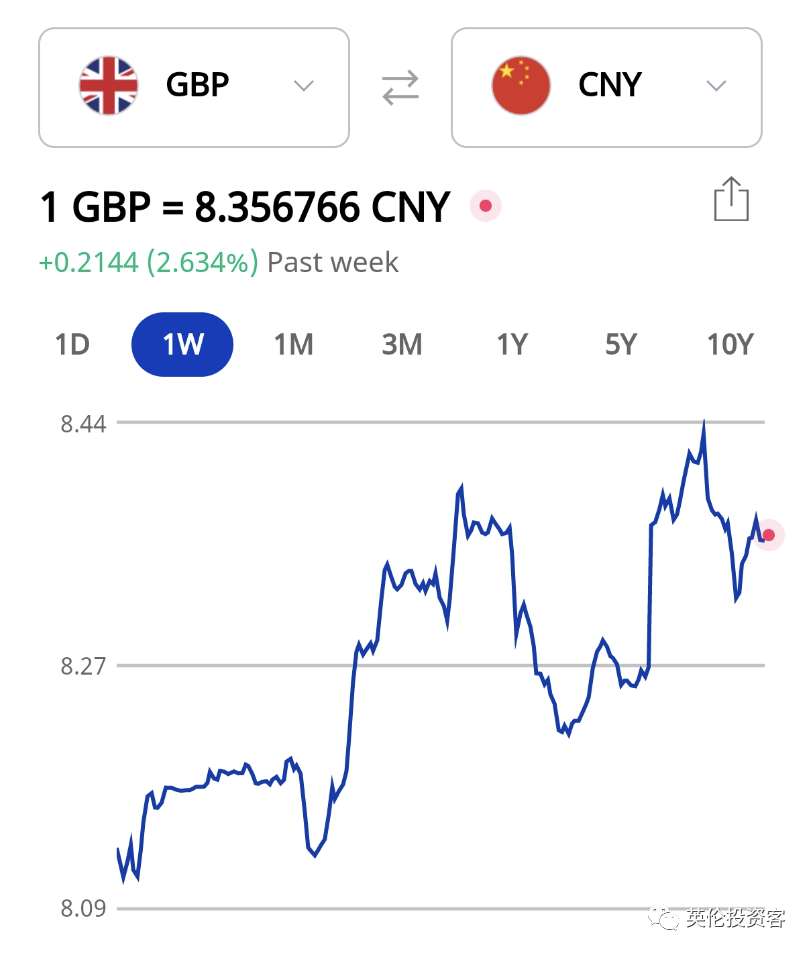This screenshot has height=954, width=812.
Task: Click the WeChat watermark logo
Action: click(663, 917)
